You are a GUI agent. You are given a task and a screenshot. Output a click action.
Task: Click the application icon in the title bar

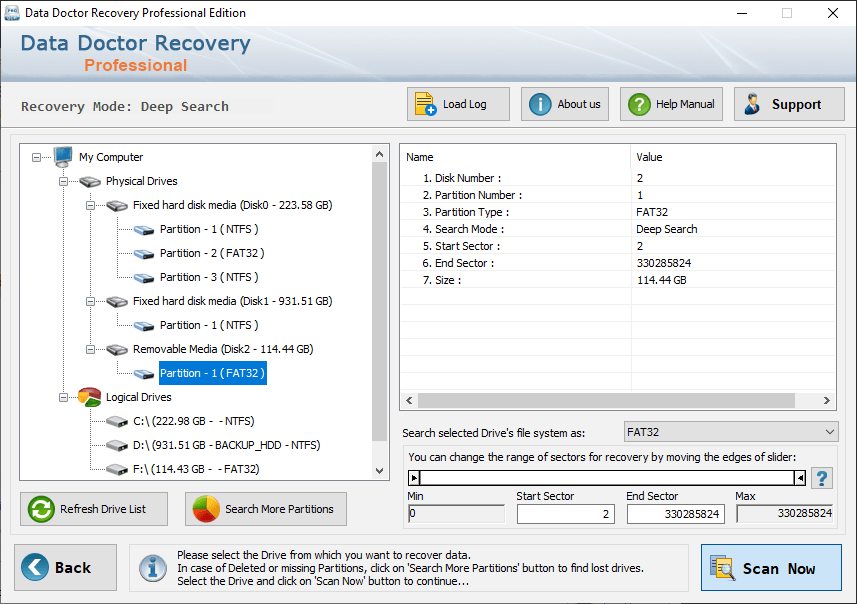click(x=12, y=13)
